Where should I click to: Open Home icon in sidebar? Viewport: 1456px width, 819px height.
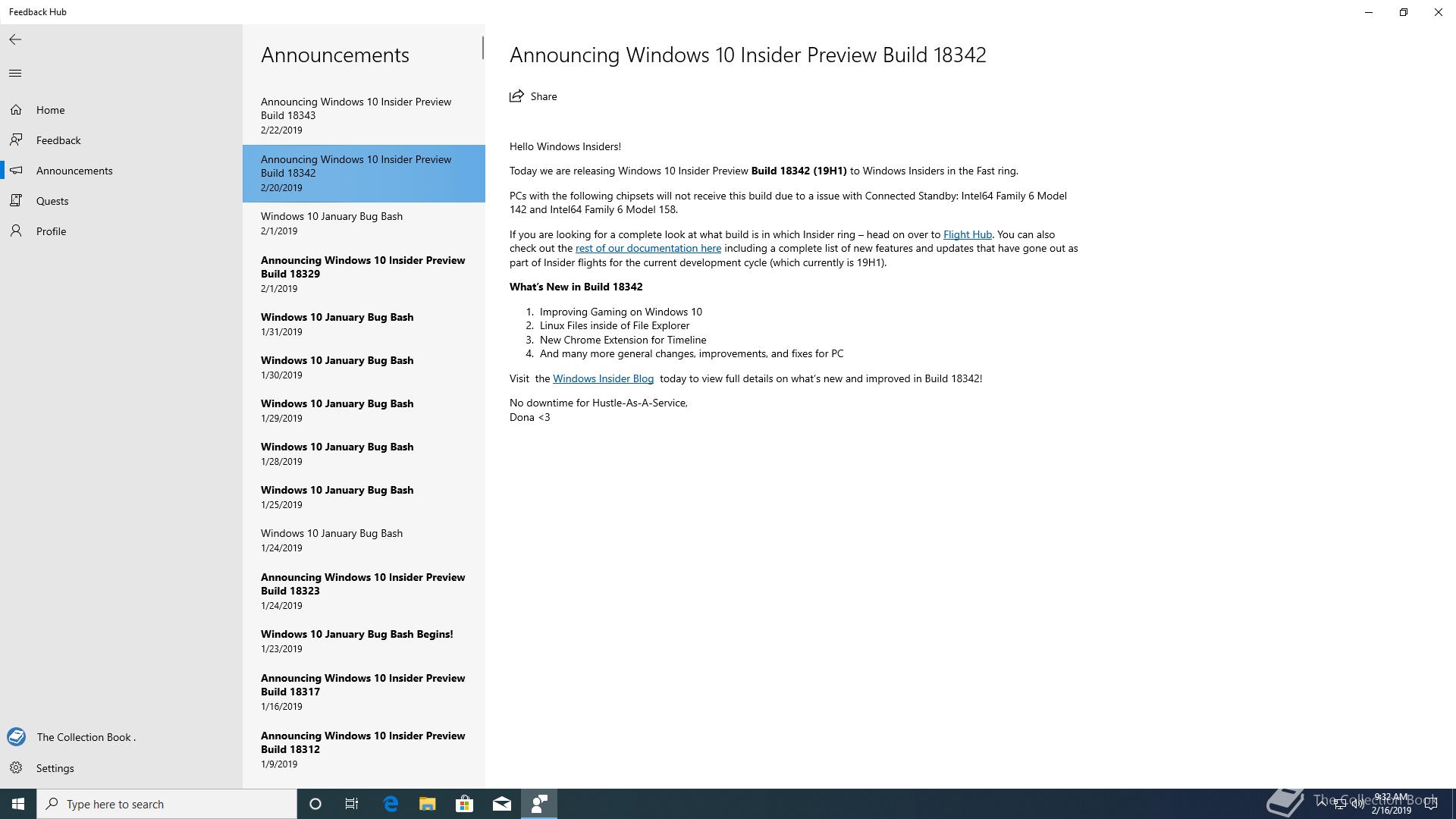click(16, 110)
